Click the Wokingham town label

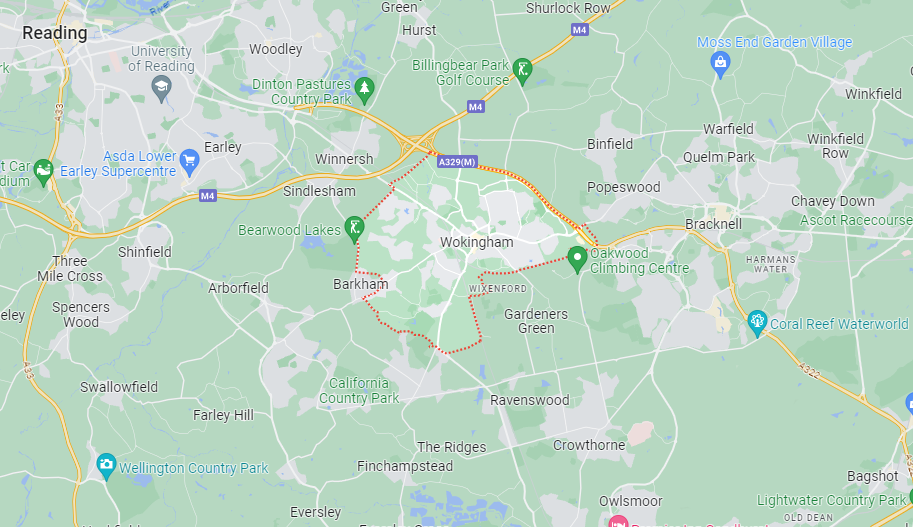tap(476, 242)
